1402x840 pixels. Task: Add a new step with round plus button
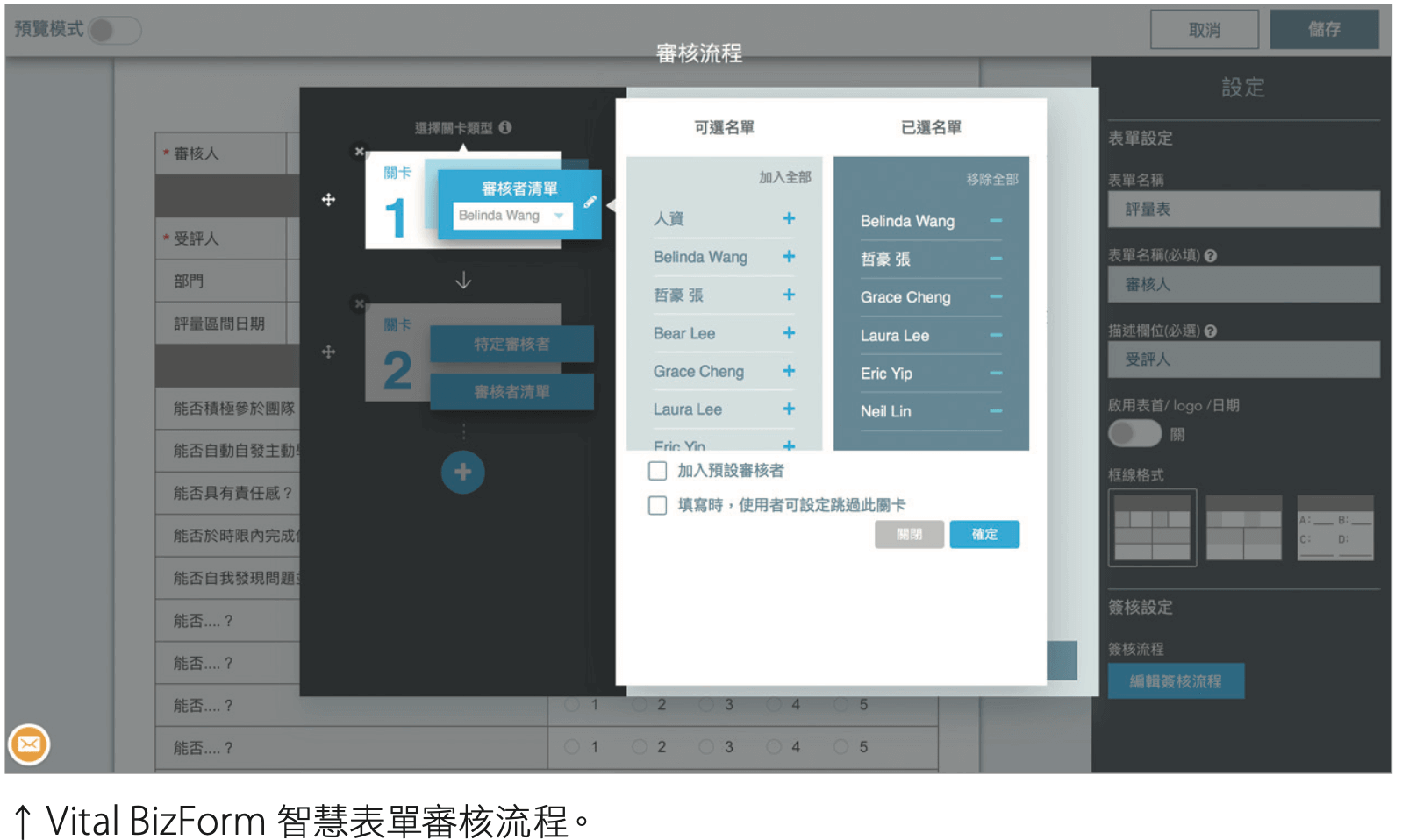462,473
